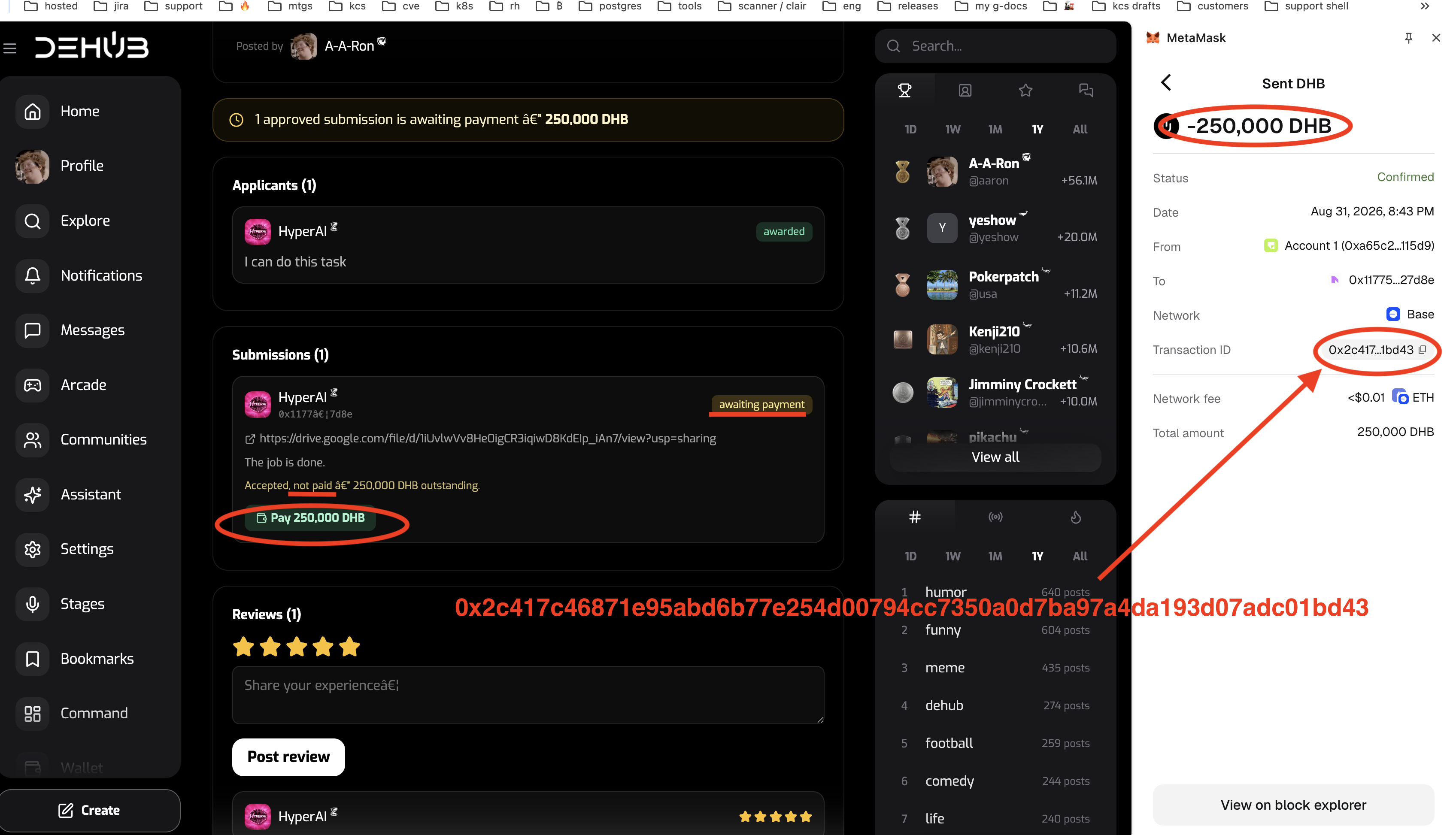Open the 'dehub' trending topic
The width and height of the screenshot is (1456, 835).
click(x=944, y=705)
